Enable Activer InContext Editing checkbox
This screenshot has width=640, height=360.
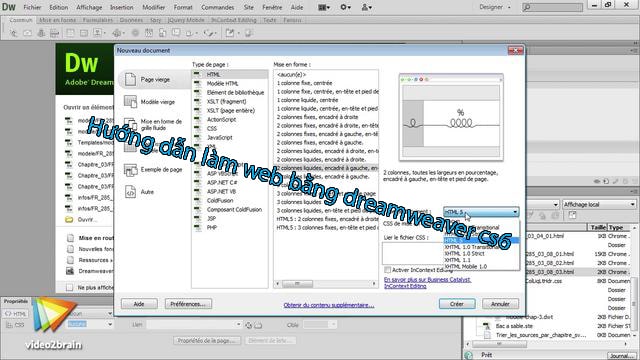[x=387, y=270]
